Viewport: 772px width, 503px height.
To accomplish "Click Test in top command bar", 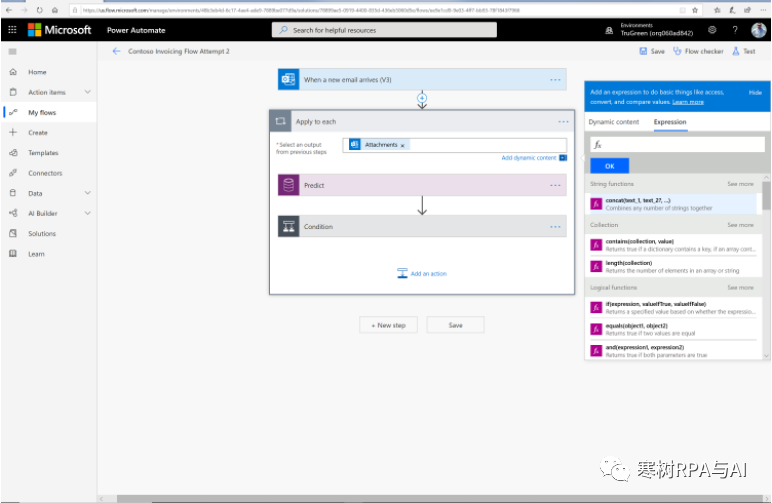I will pos(743,51).
